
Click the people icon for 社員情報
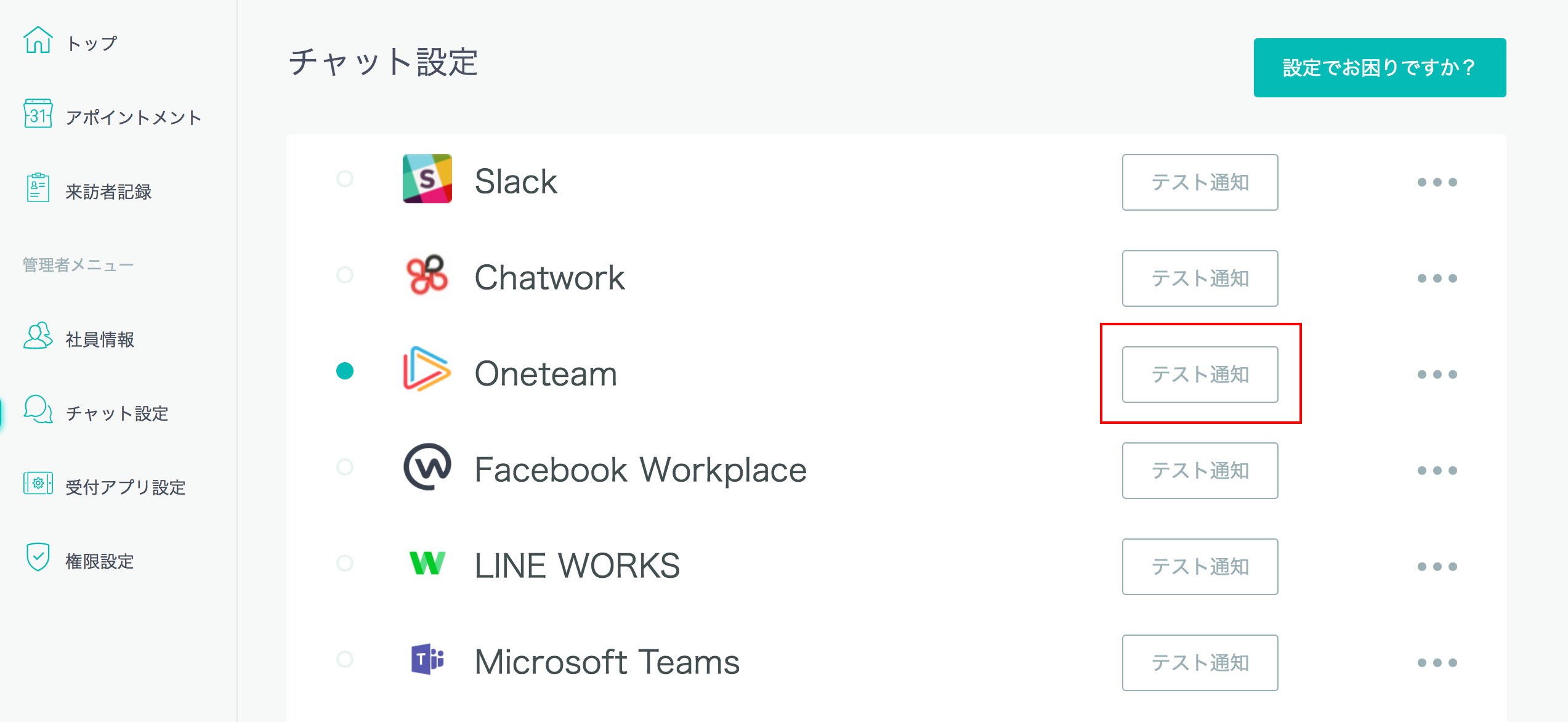[38, 336]
